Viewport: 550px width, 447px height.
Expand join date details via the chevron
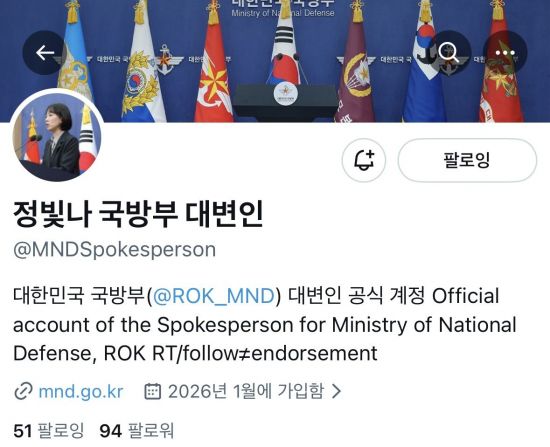tap(336, 391)
